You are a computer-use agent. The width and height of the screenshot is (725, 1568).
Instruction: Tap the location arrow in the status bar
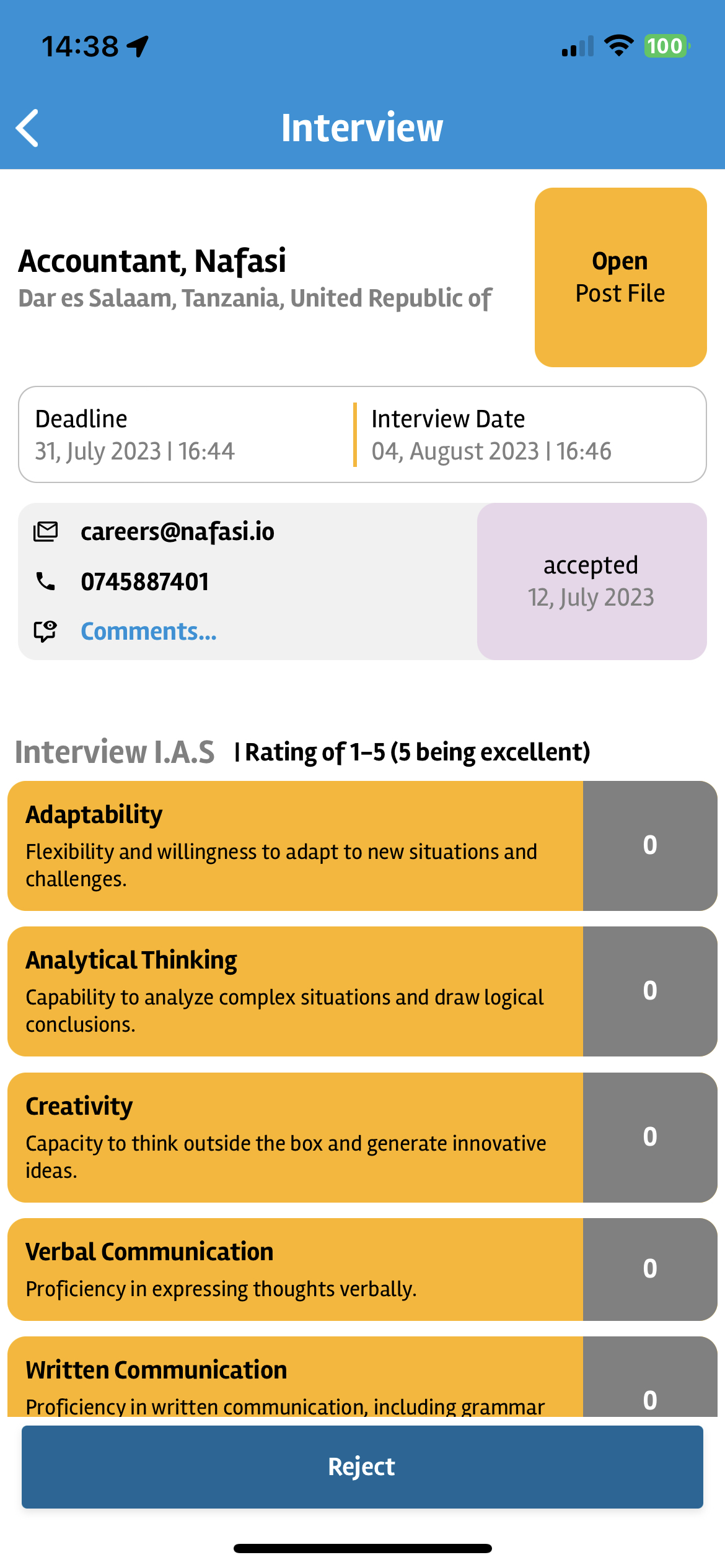pos(138,45)
